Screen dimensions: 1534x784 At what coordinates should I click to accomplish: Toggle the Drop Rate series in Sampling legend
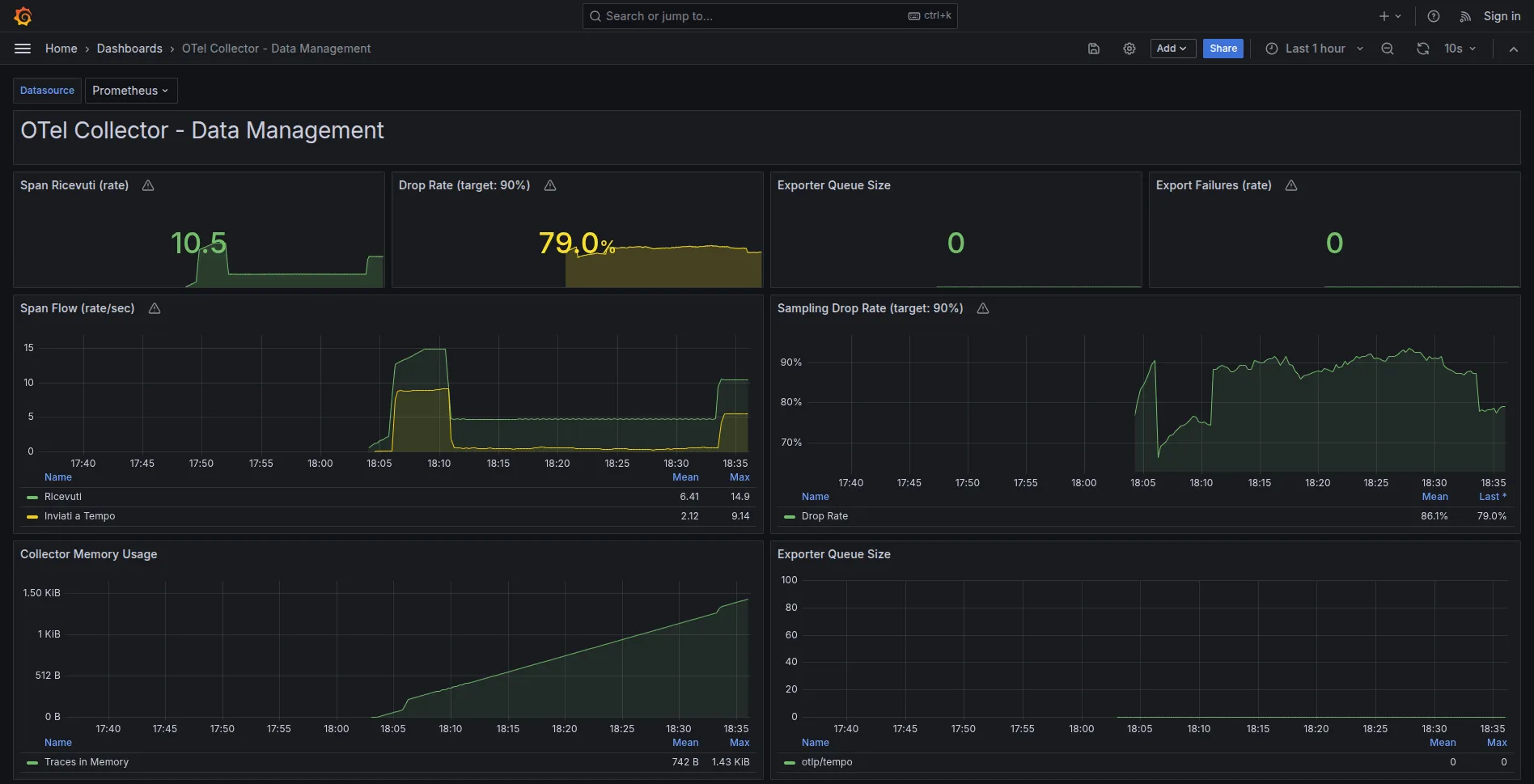coord(824,515)
